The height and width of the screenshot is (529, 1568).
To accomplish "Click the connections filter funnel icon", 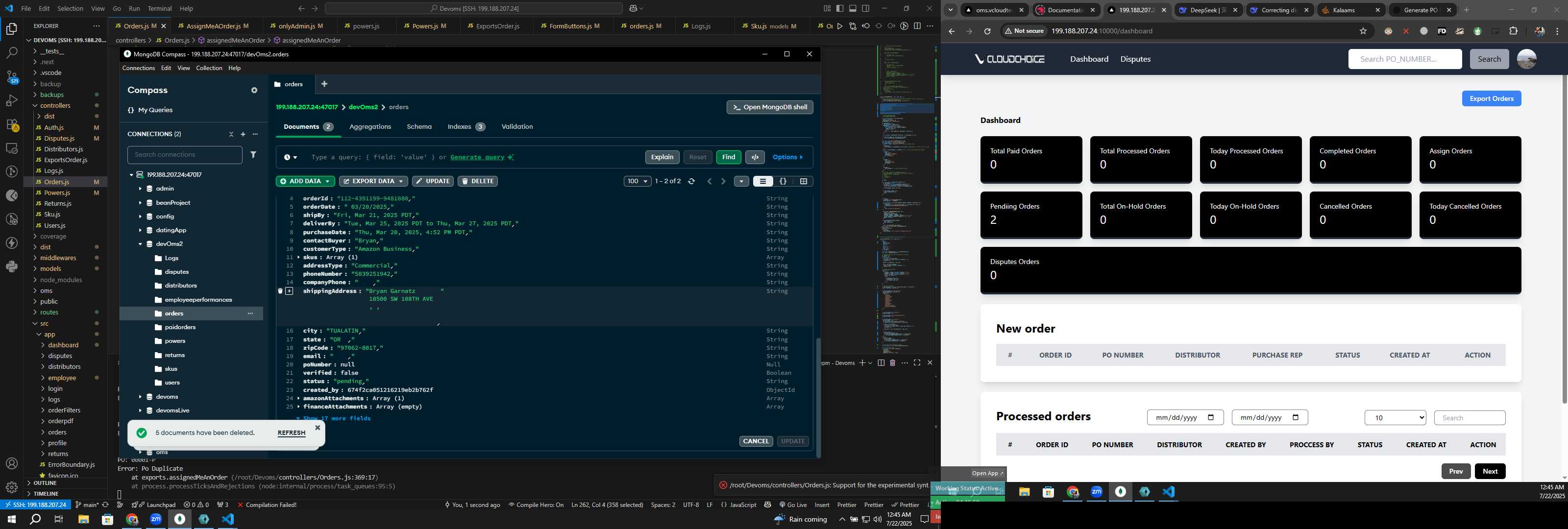I will 253,155.
